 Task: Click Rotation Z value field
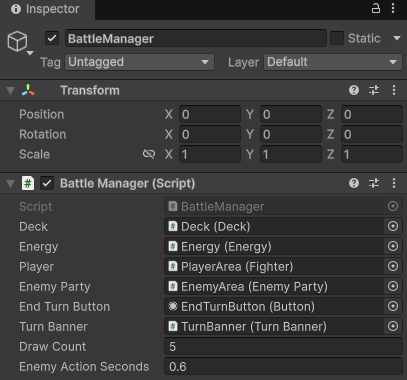(372, 134)
